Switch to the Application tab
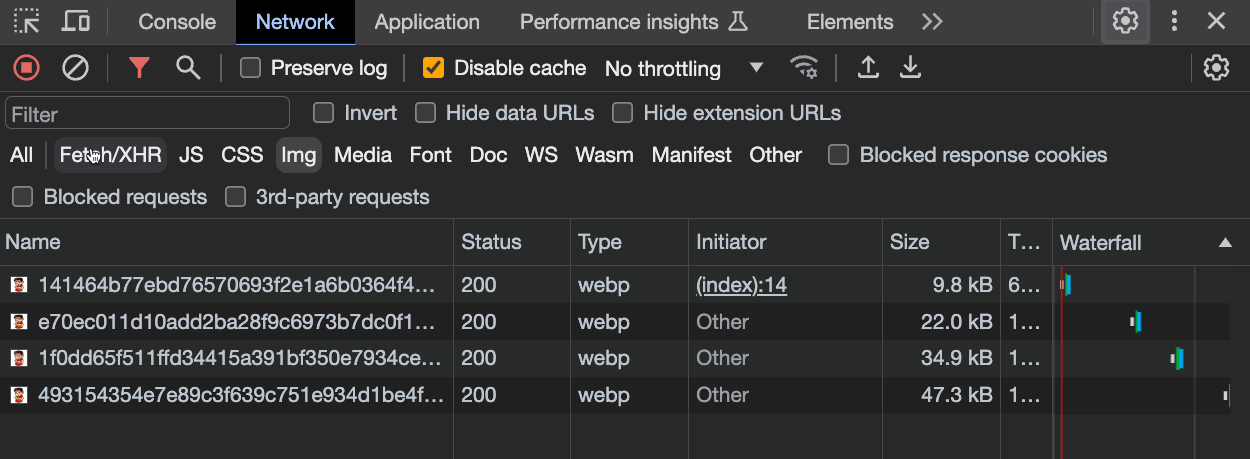The height and width of the screenshot is (459, 1250). coord(427,21)
